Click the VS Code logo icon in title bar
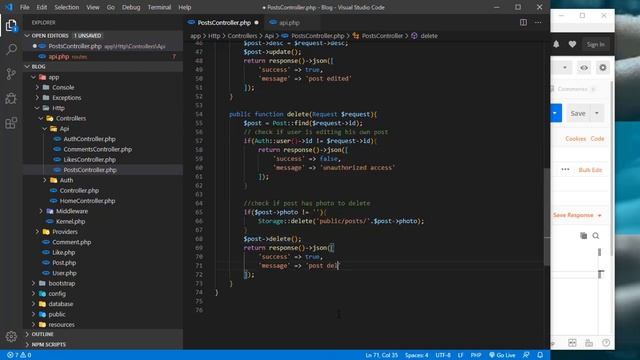Viewport: 640px width, 360px height. point(9,7)
